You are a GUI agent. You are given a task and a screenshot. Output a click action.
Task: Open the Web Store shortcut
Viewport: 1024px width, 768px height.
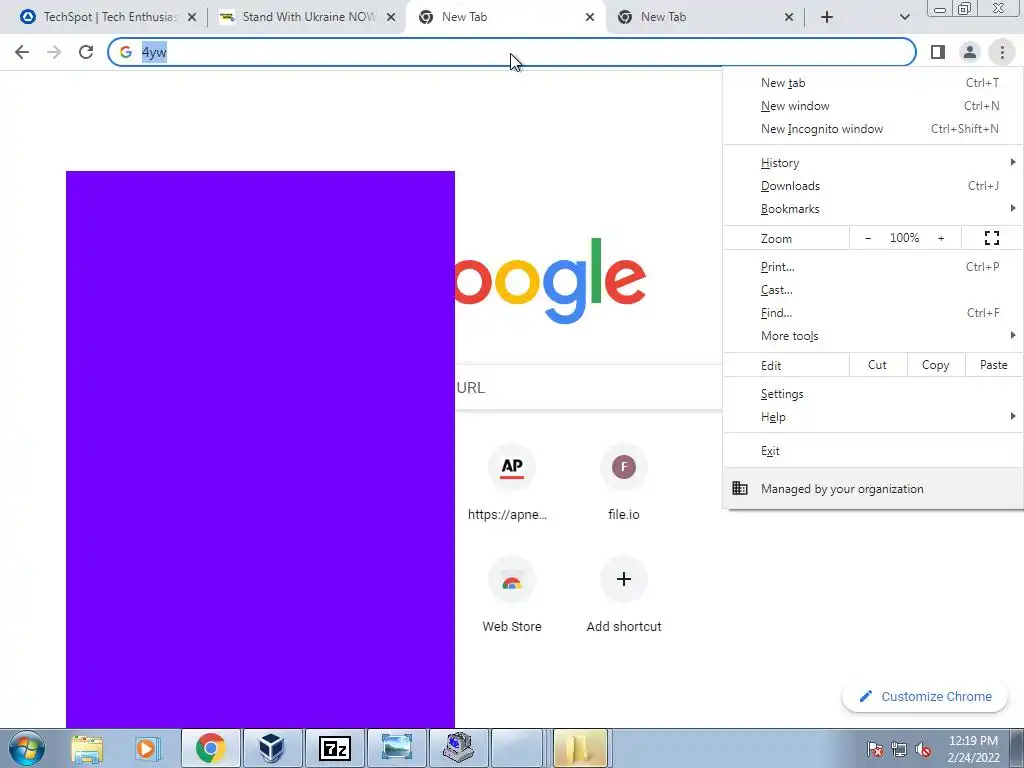pyautogui.click(x=512, y=594)
